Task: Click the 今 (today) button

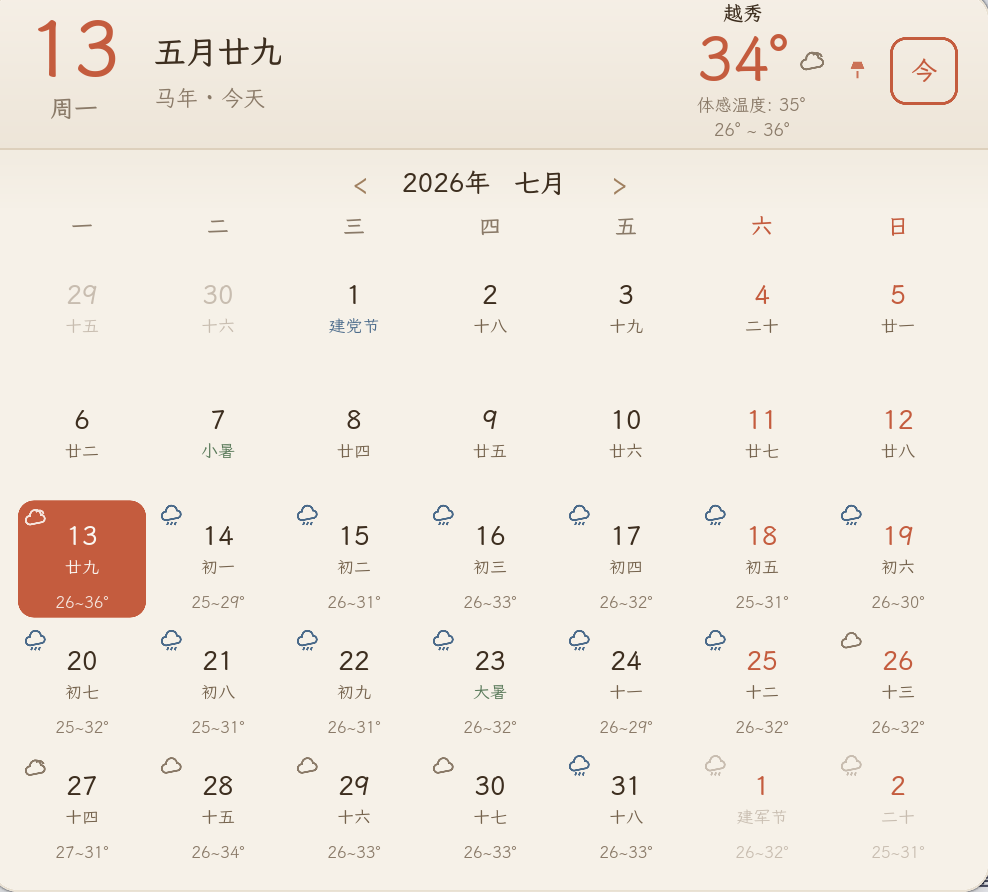Action: [924, 71]
